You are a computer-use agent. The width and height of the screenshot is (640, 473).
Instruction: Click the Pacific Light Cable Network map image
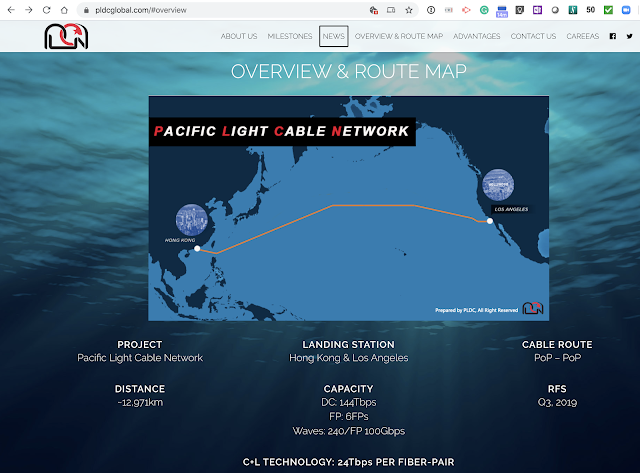point(349,208)
